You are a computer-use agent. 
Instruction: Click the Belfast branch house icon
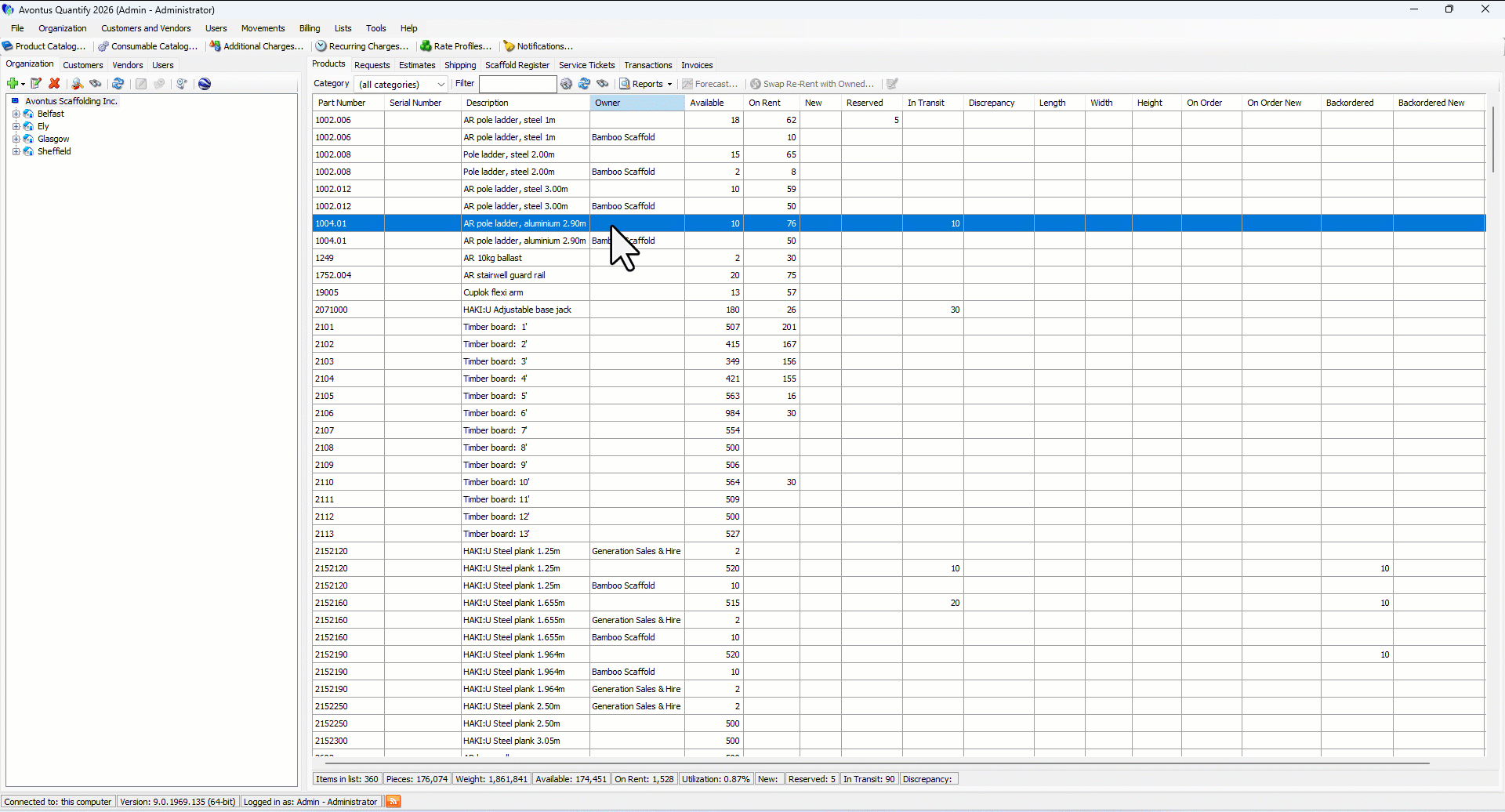(x=28, y=114)
